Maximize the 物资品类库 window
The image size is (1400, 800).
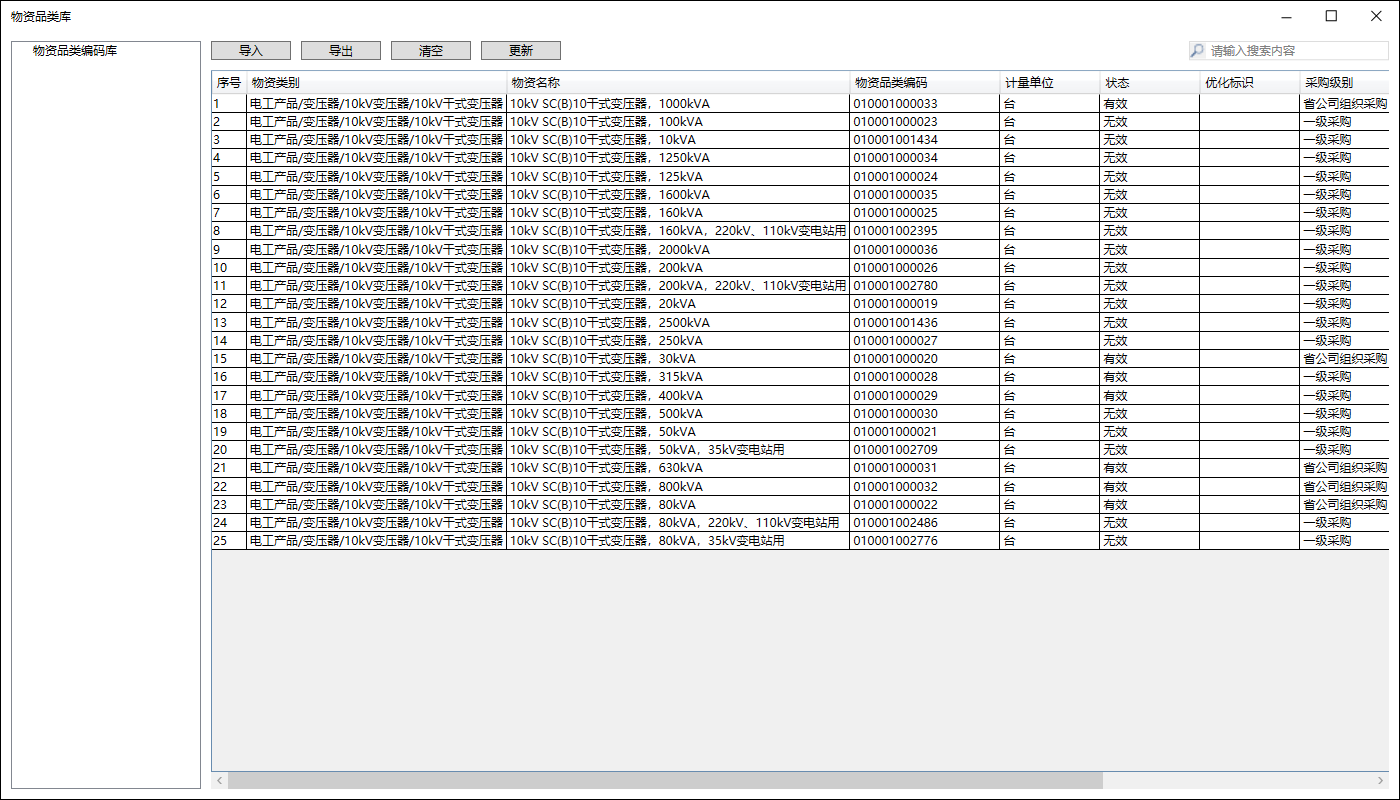click(1331, 16)
